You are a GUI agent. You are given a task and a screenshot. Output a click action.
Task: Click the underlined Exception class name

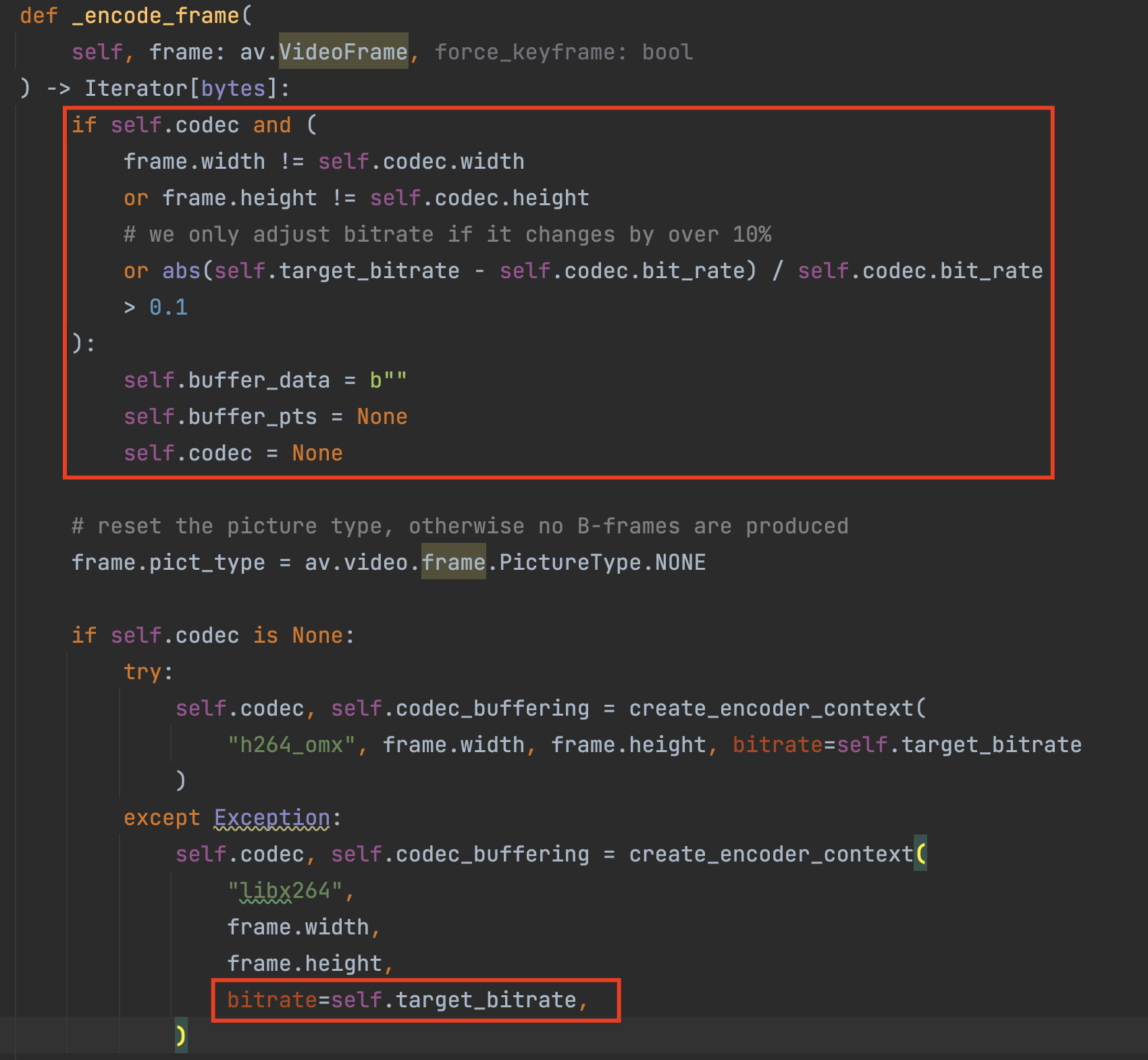pos(272,818)
